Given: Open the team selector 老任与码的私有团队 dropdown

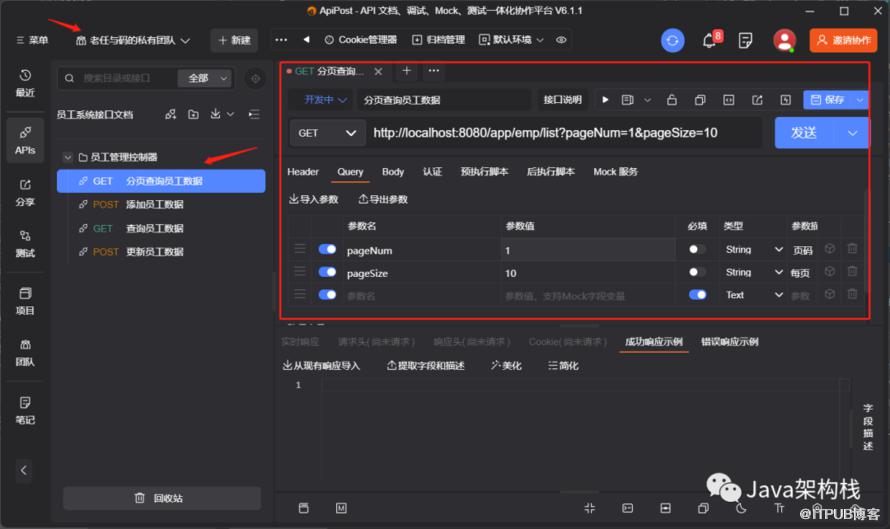Looking at the screenshot, I should (x=133, y=40).
